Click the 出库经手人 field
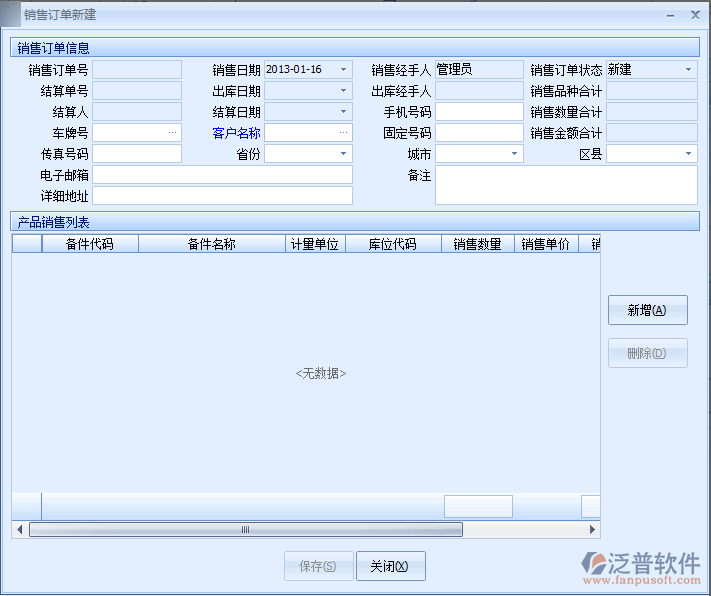Screen dimensions: 711x596 [x=479, y=91]
